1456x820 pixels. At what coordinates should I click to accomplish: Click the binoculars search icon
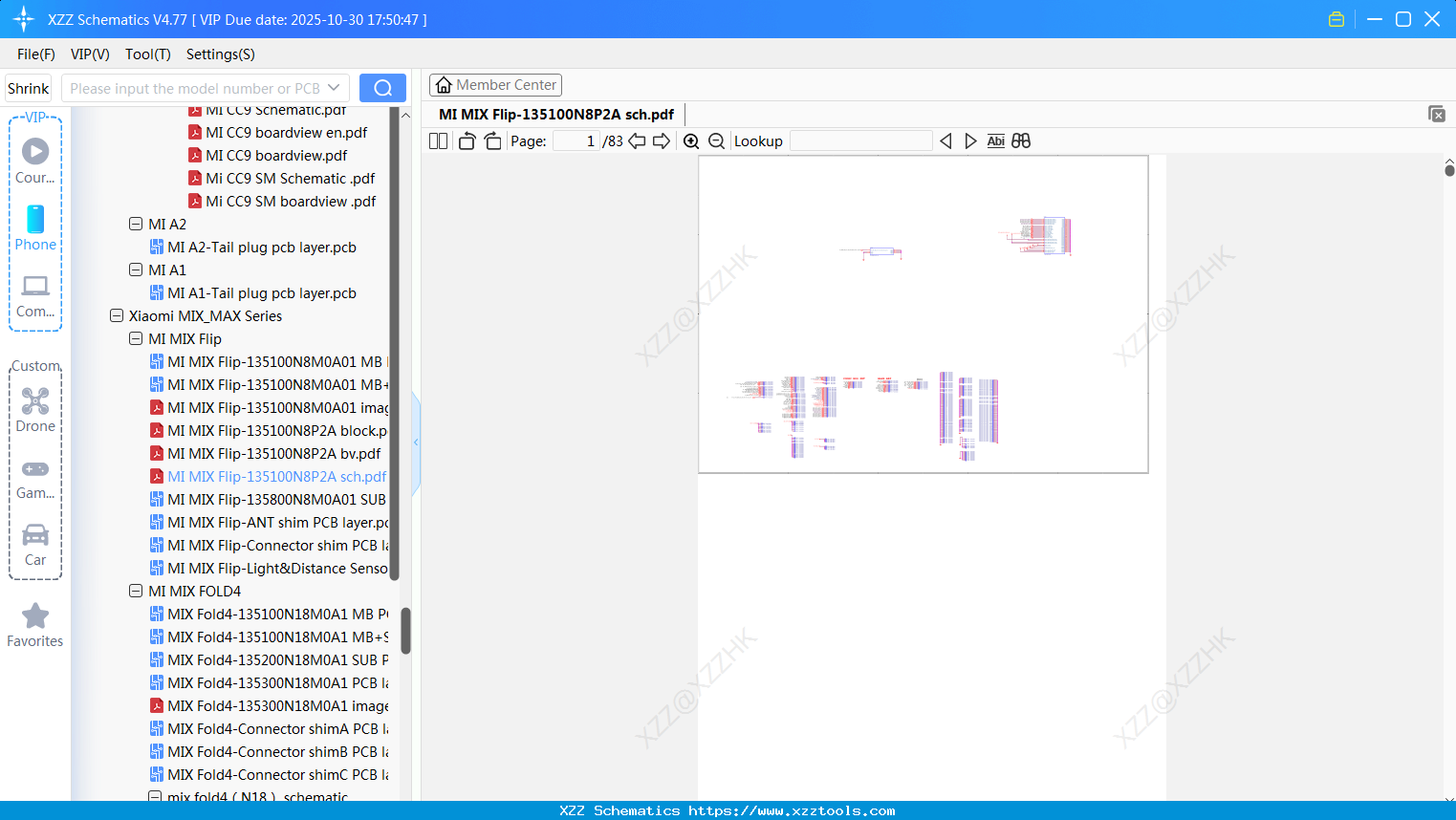click(1021, 141)
